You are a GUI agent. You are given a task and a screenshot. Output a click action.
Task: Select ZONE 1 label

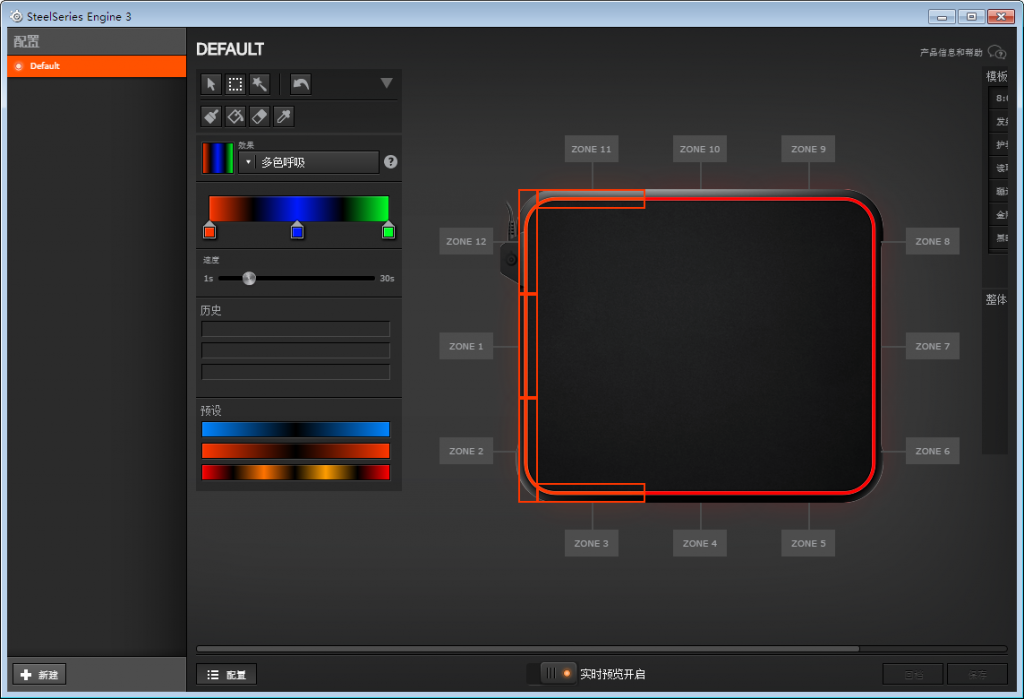(466, 346)
